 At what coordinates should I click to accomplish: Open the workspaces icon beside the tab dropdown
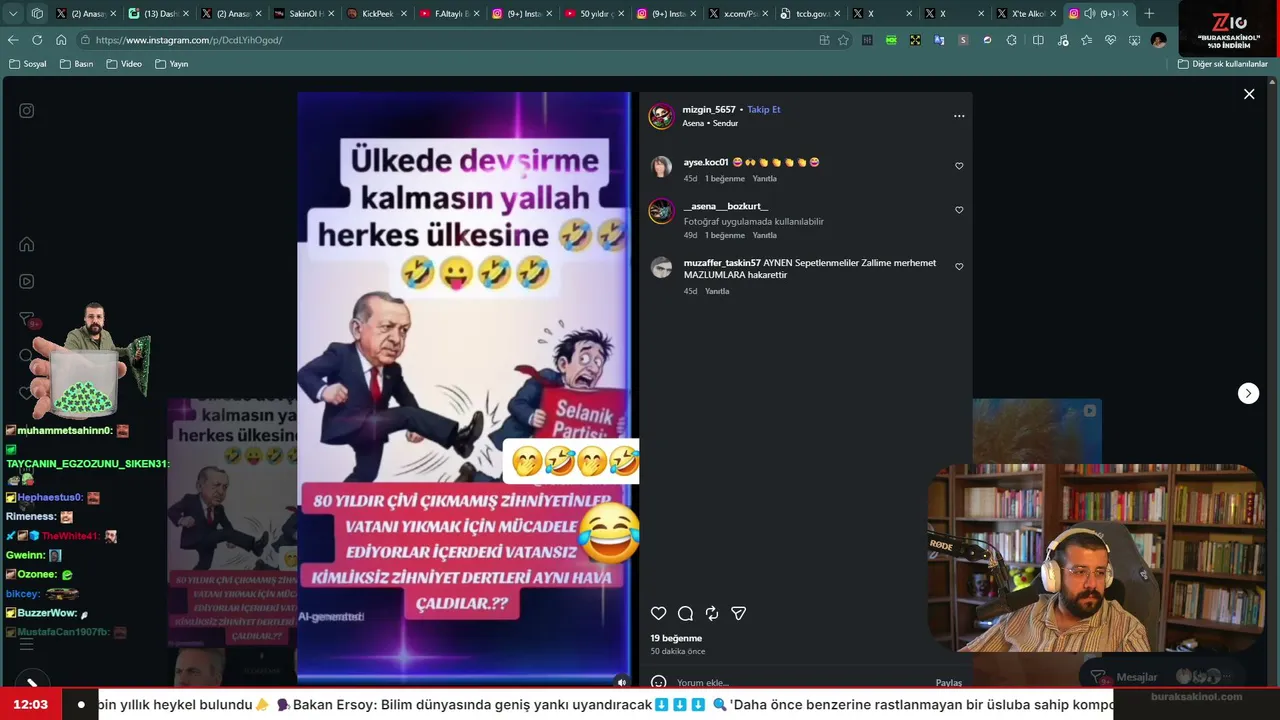coord(37,14)
